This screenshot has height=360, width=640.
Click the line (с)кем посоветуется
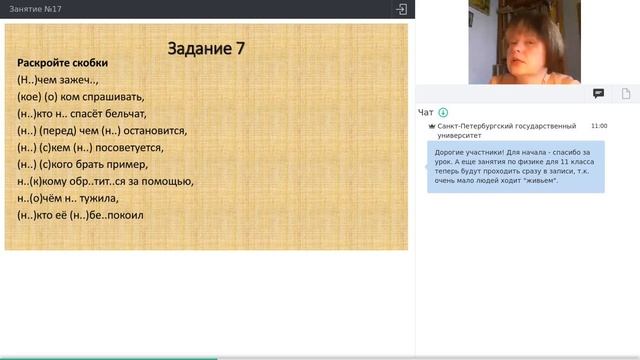coord(90,148)
